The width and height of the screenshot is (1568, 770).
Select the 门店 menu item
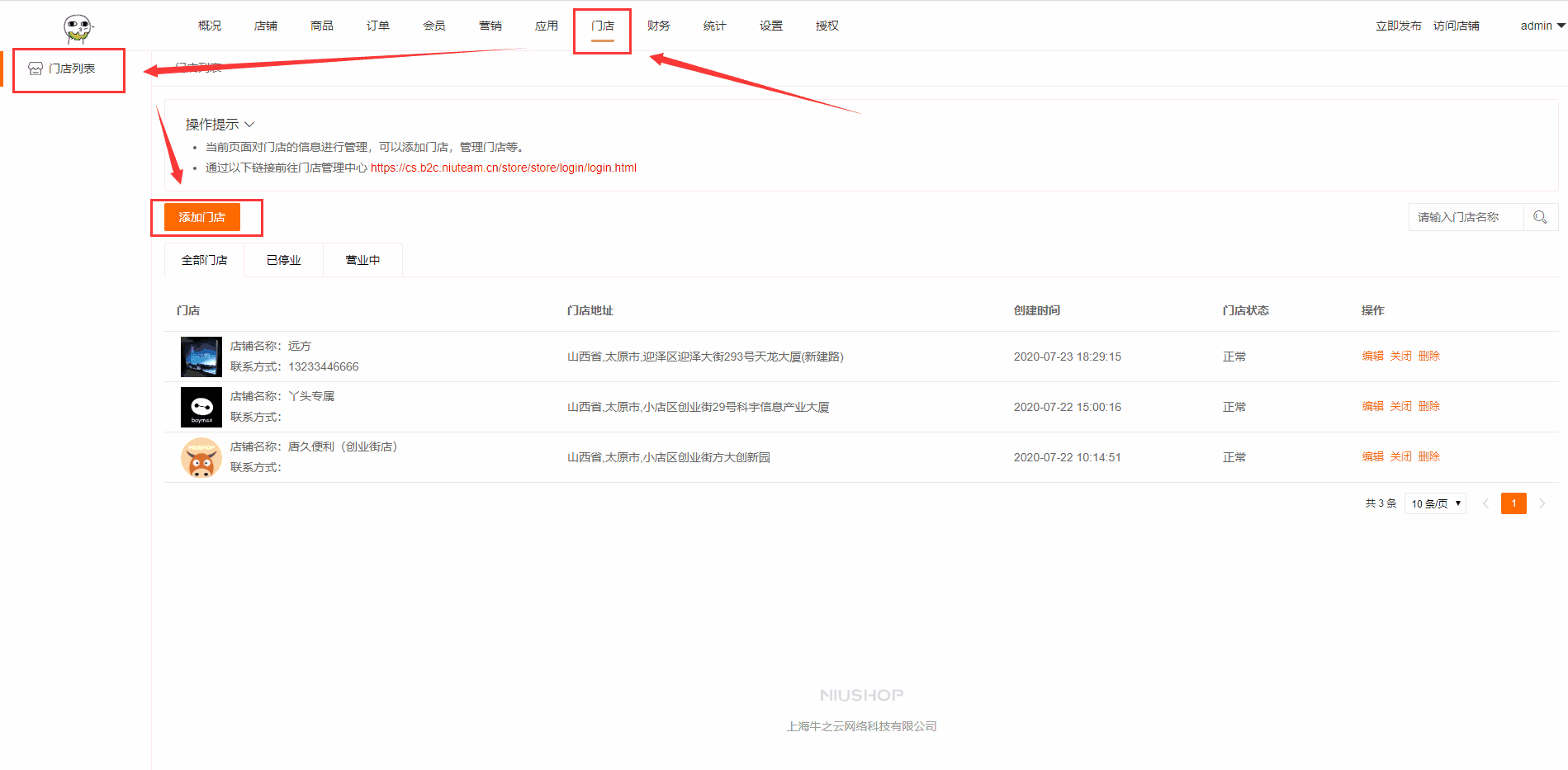(x=603, y=26)
